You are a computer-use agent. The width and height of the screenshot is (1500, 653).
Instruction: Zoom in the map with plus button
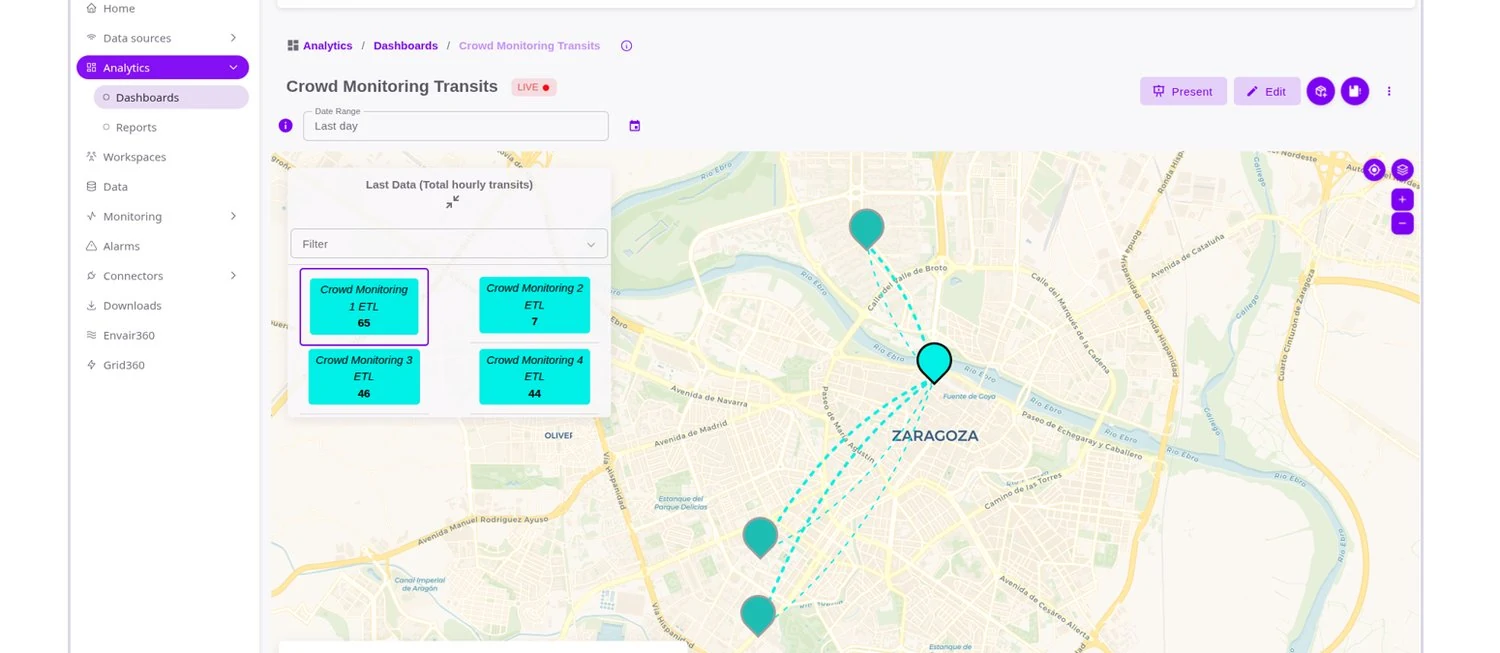(x=1402, y=200)
